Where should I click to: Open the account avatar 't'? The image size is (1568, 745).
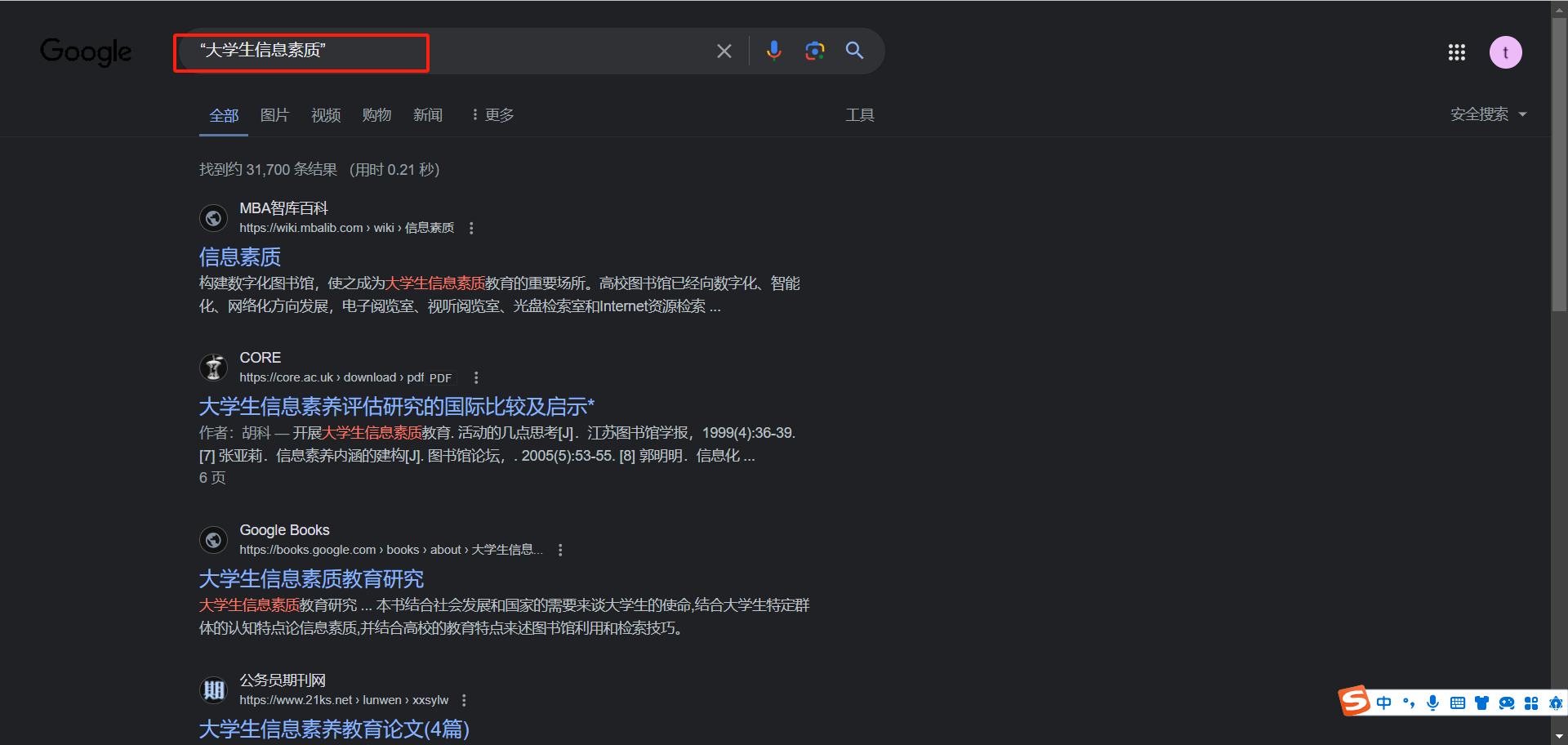pos(1505,52)
